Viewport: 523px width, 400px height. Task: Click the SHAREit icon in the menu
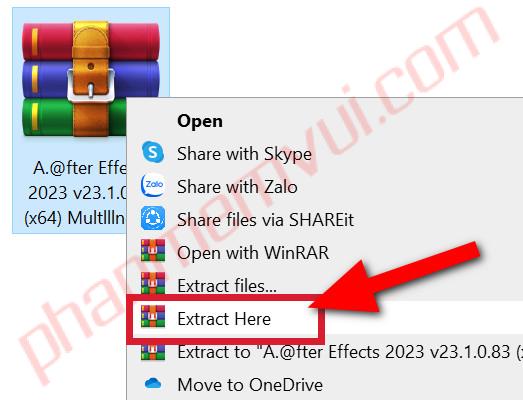(153, 218)
